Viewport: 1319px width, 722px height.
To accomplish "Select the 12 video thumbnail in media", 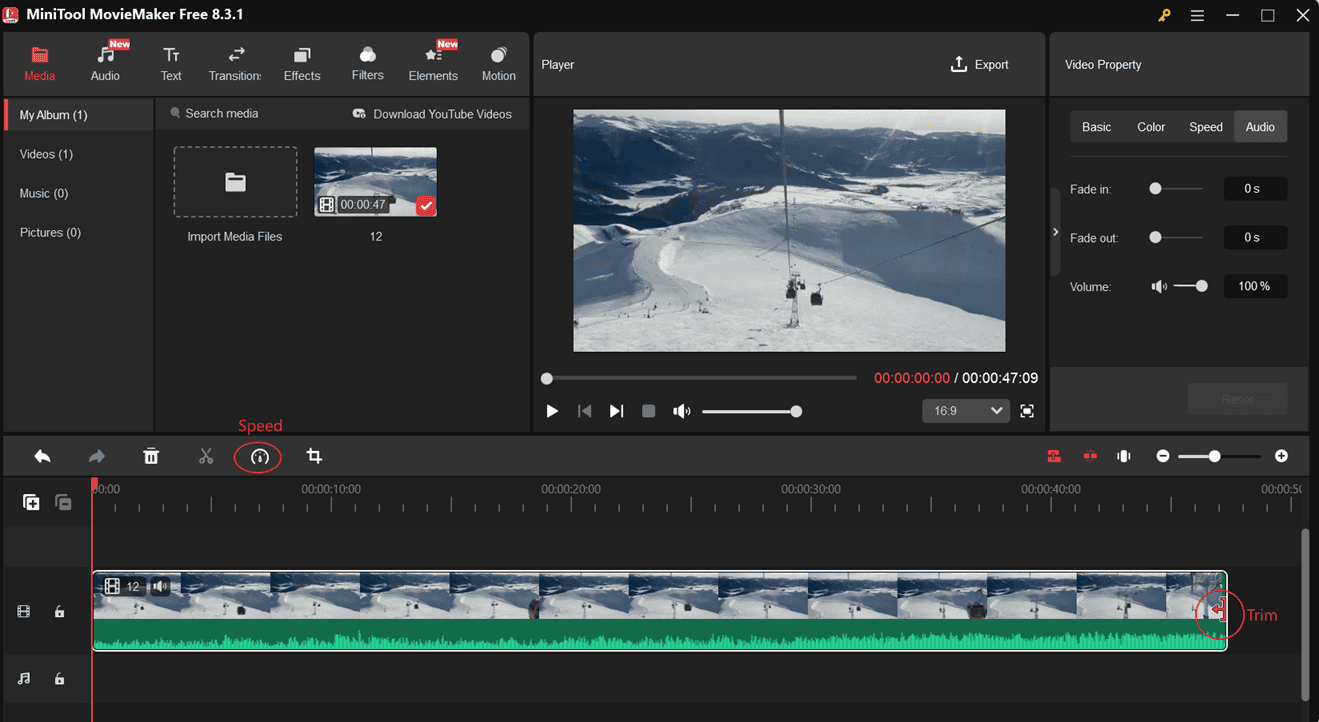I will click(375, 182).
